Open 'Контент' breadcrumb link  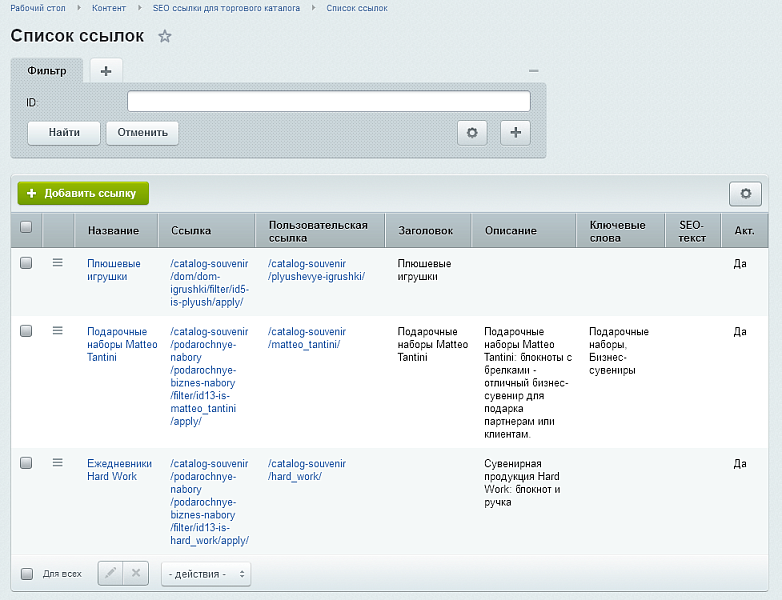(x=109, y=8)
